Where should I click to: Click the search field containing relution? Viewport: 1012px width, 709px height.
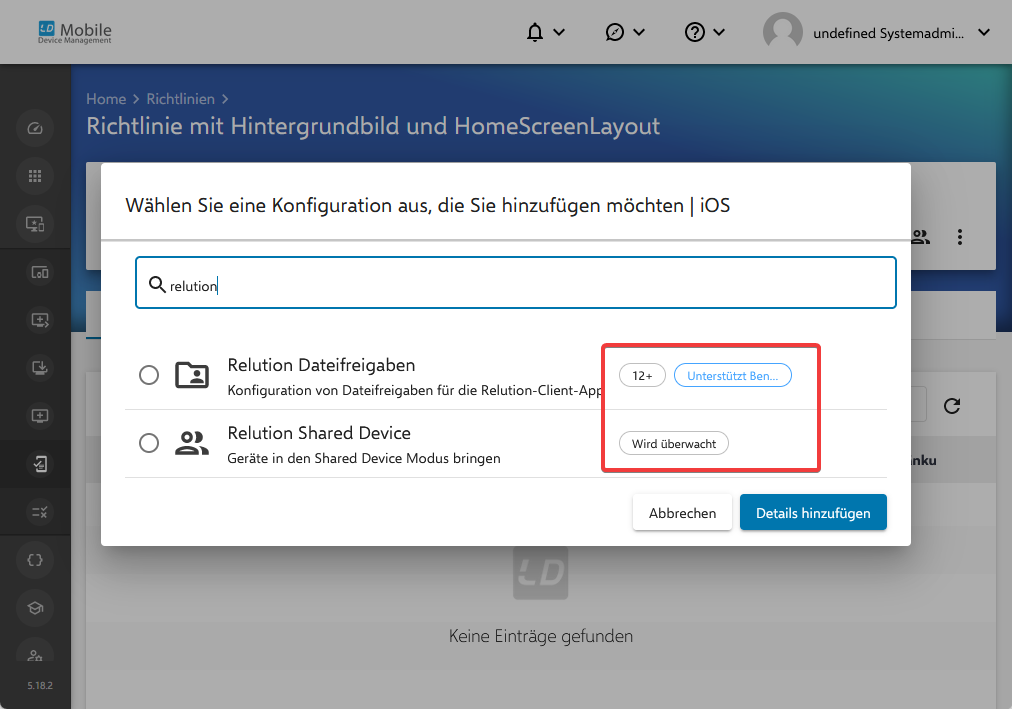tap(516, 283)
